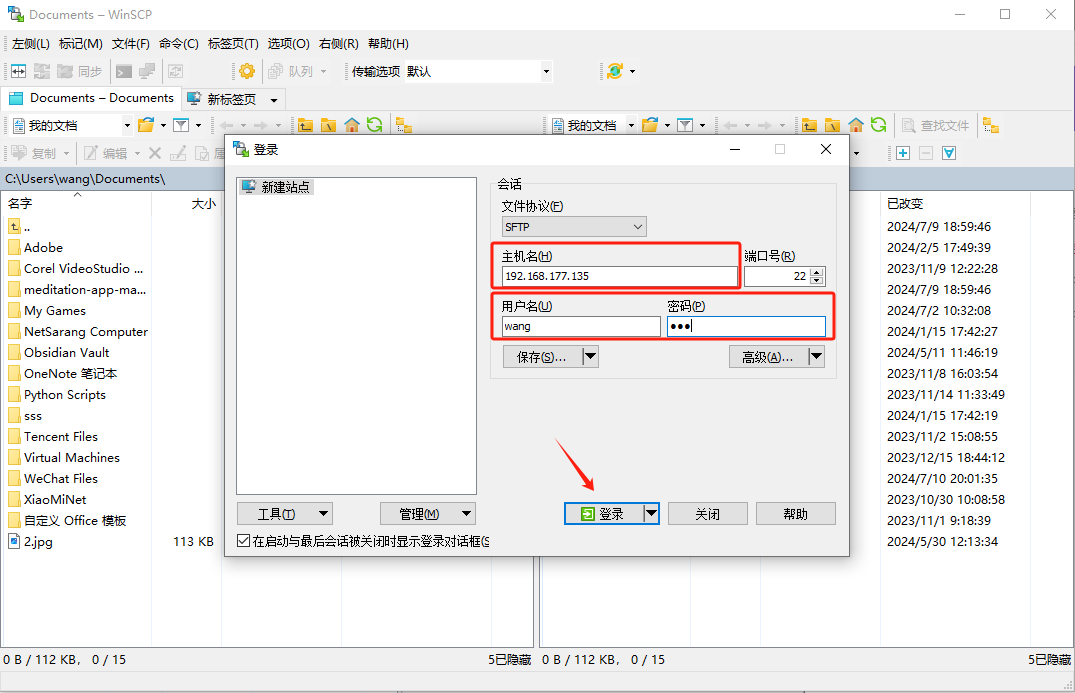This screenshot has height=693, width=1075.
Task: Expand the Tools dropdown in login dialog
Action: [x=324, y=513]
